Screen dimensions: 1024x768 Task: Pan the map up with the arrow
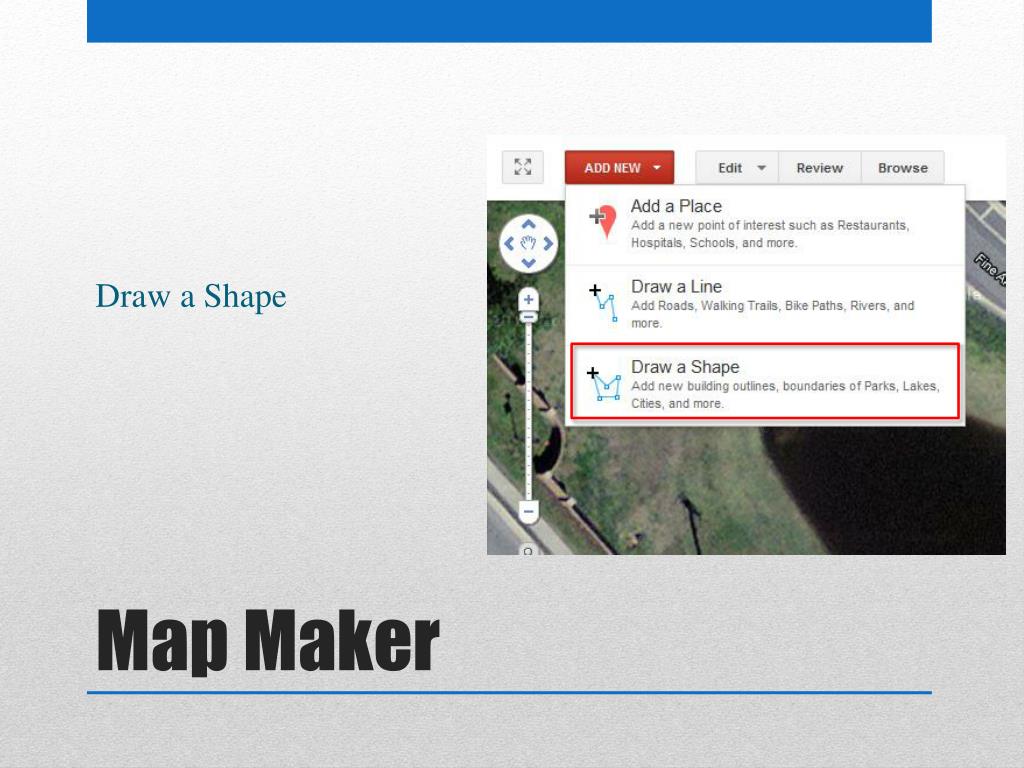[x=528, y=225]
